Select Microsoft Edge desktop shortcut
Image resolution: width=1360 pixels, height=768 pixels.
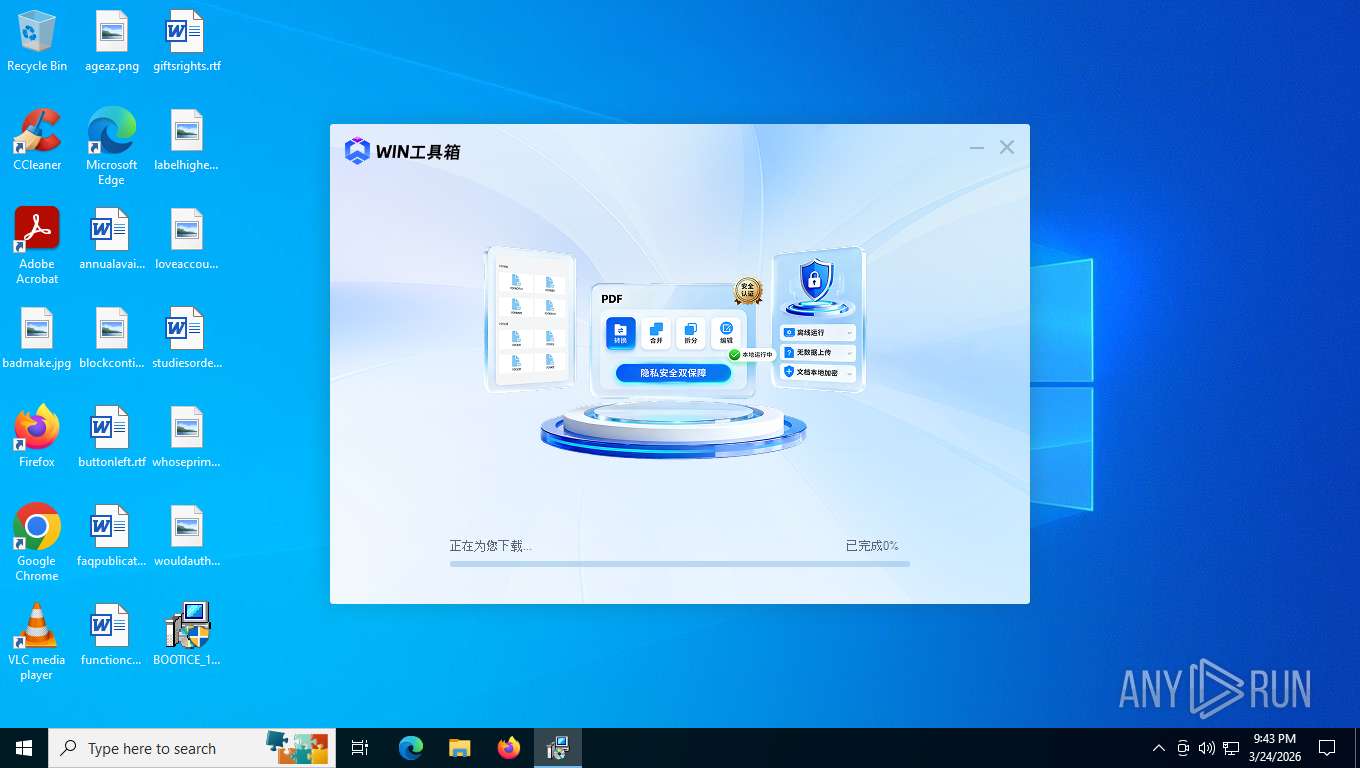(x=112, y=147)
